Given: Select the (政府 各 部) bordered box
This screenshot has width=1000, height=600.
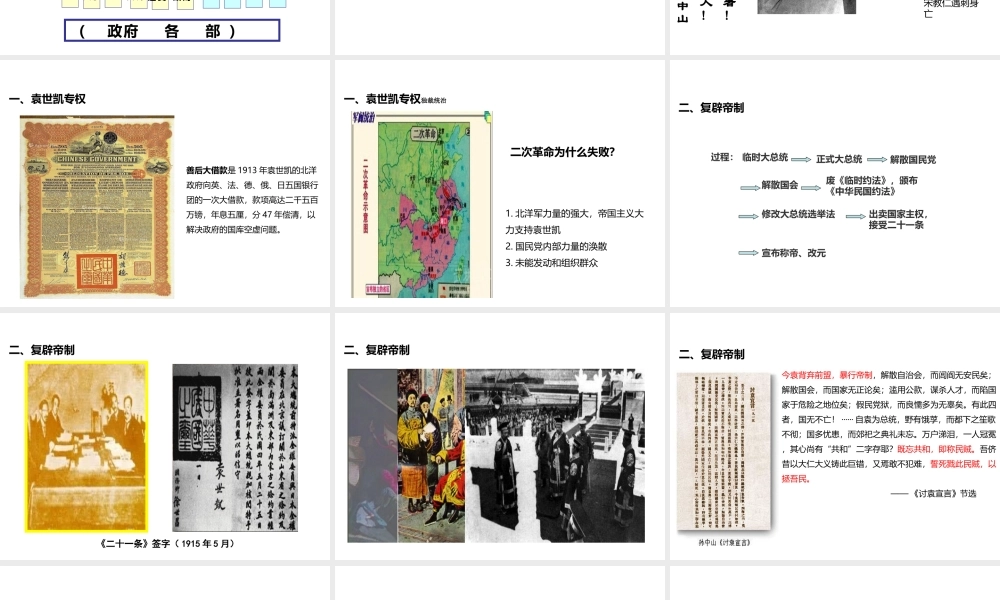Looking at the screenshot, I should click(172, 31).
